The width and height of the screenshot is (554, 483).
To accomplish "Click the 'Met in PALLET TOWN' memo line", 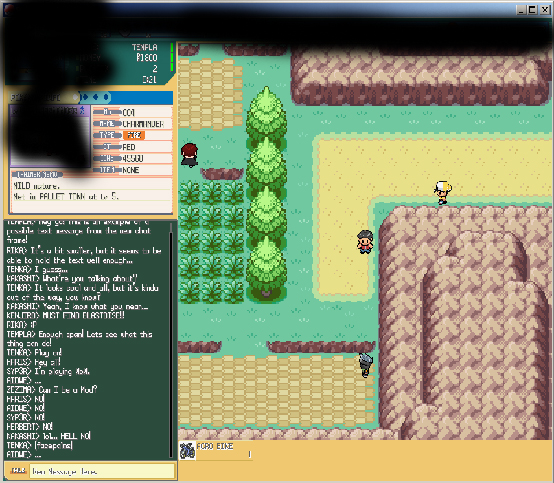I will [x=66, y=196].
